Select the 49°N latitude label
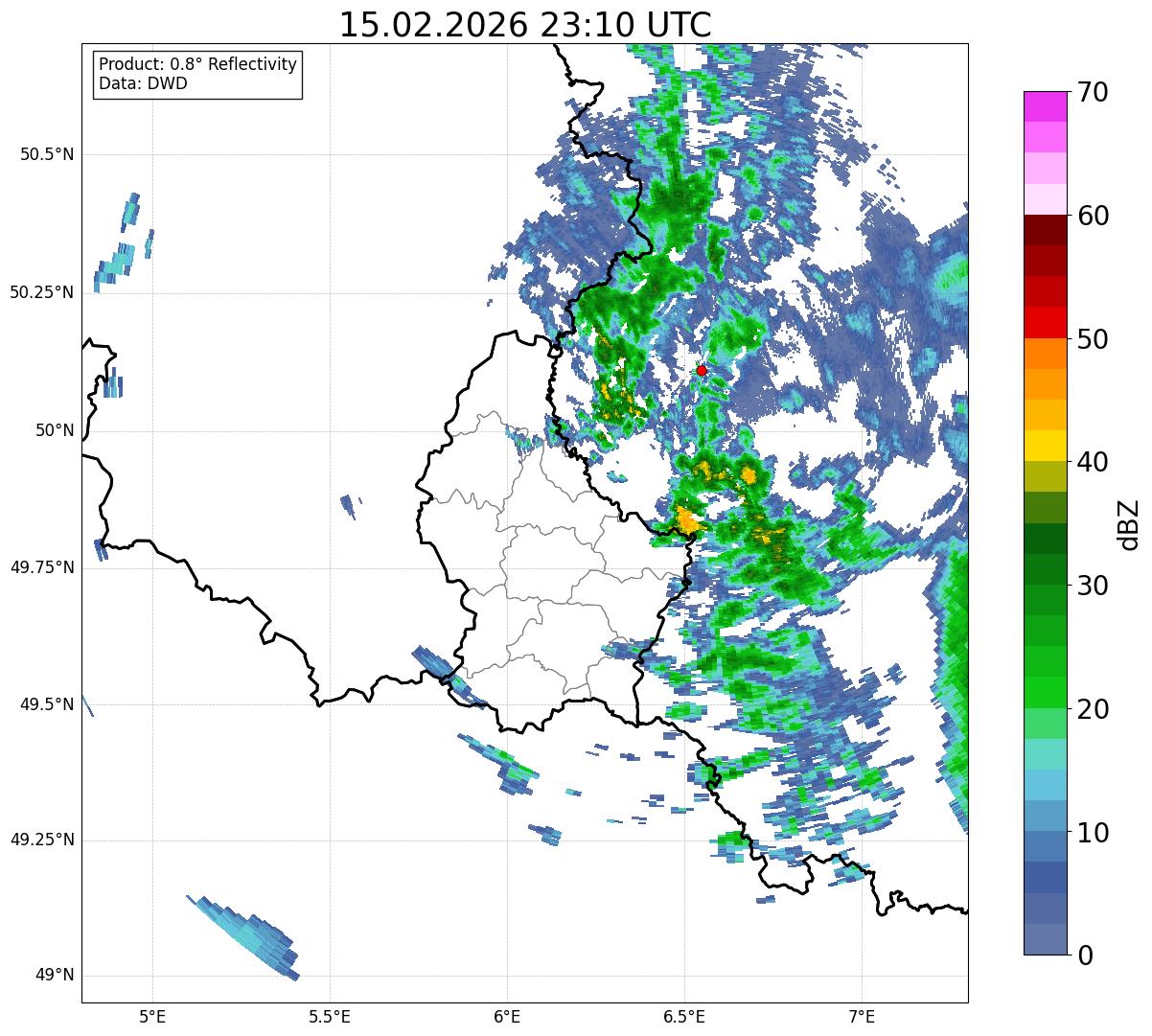The image size is (1152, 1036). (x=54, y=976)
